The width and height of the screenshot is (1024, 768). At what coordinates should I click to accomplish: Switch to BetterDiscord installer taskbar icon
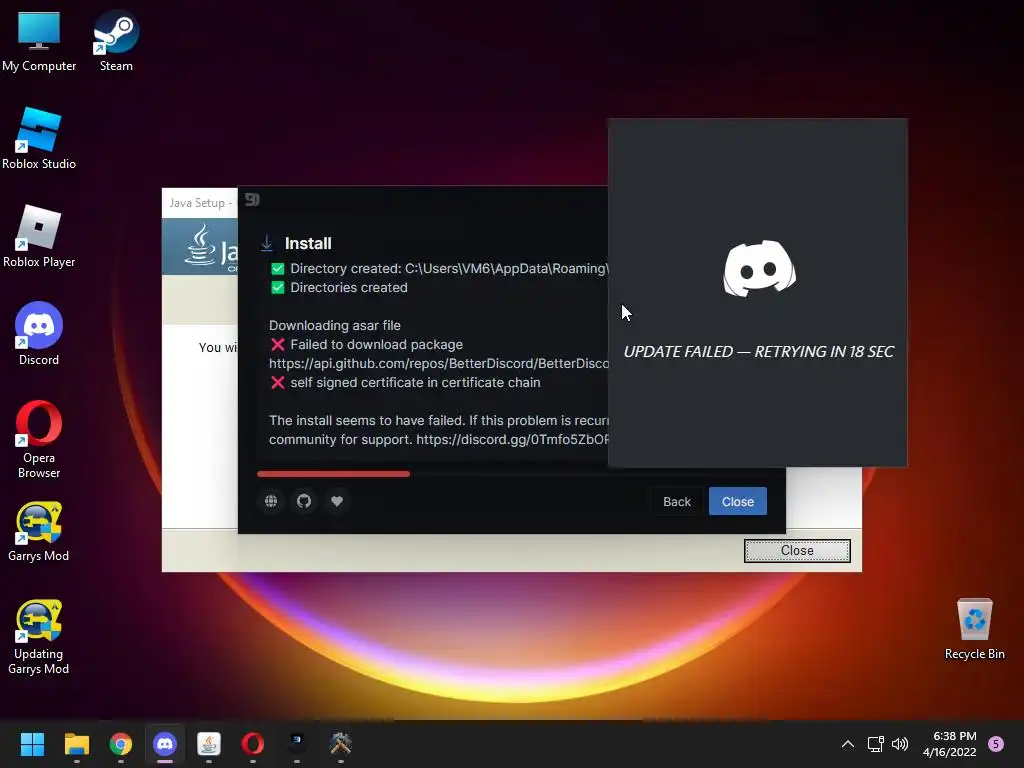point(296,744)
